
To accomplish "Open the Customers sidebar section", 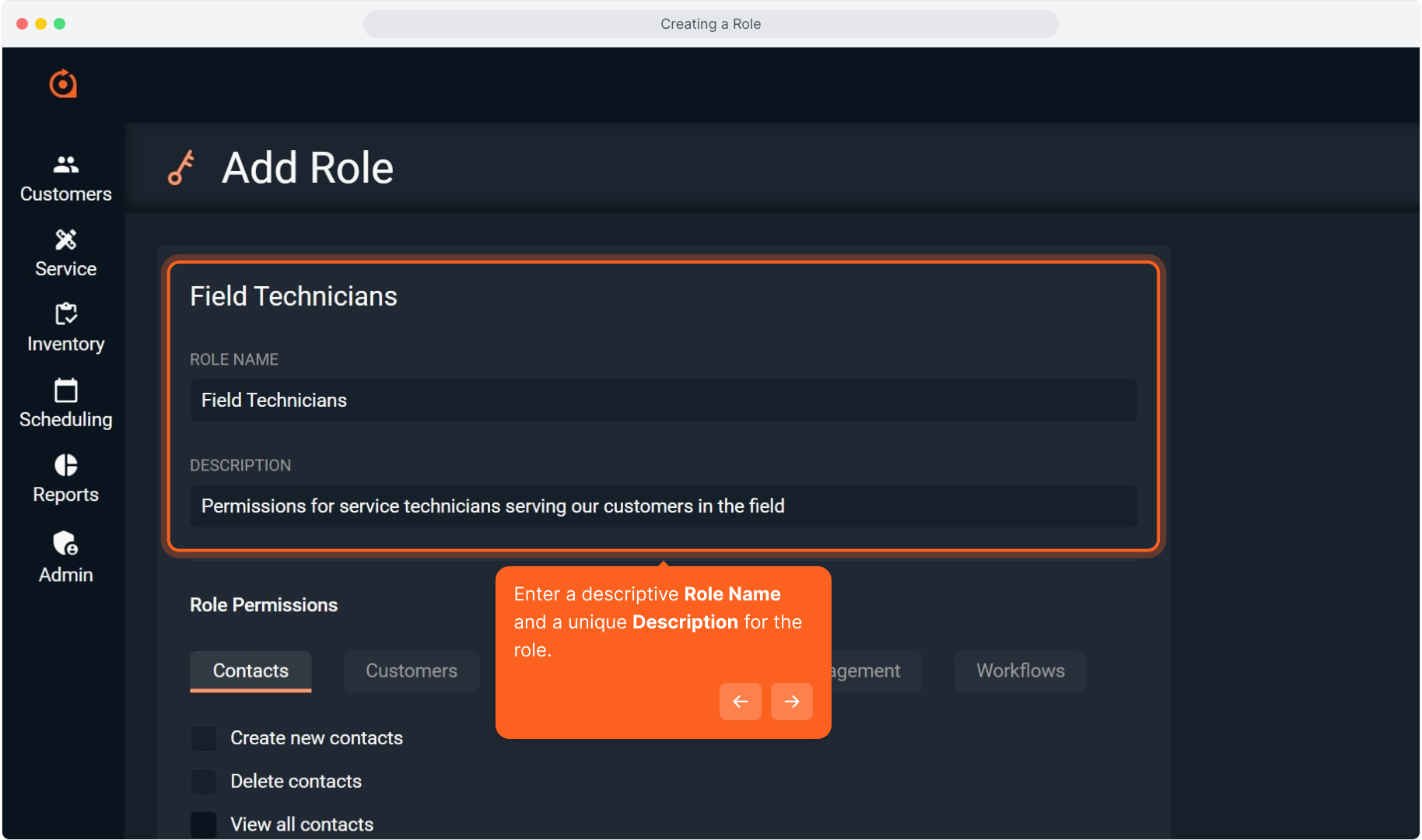I will [x=65, y=178].
